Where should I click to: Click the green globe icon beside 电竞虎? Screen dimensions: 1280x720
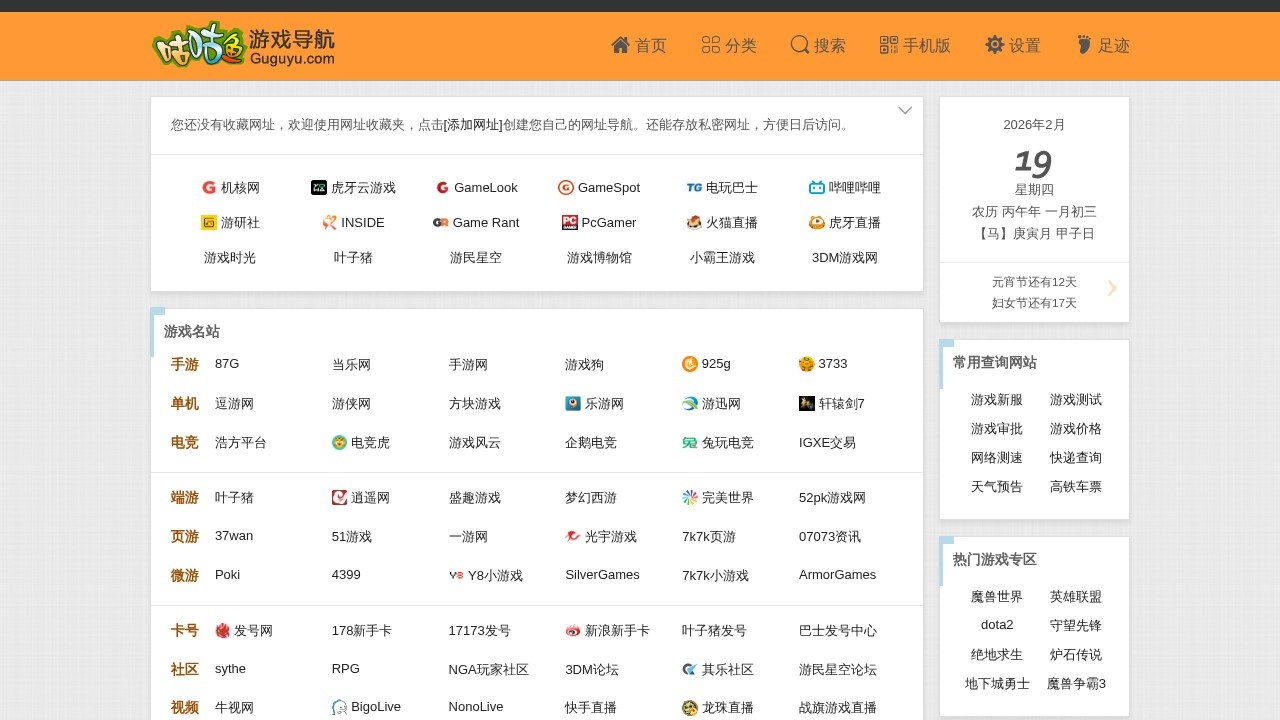click(x=339, y=442)
